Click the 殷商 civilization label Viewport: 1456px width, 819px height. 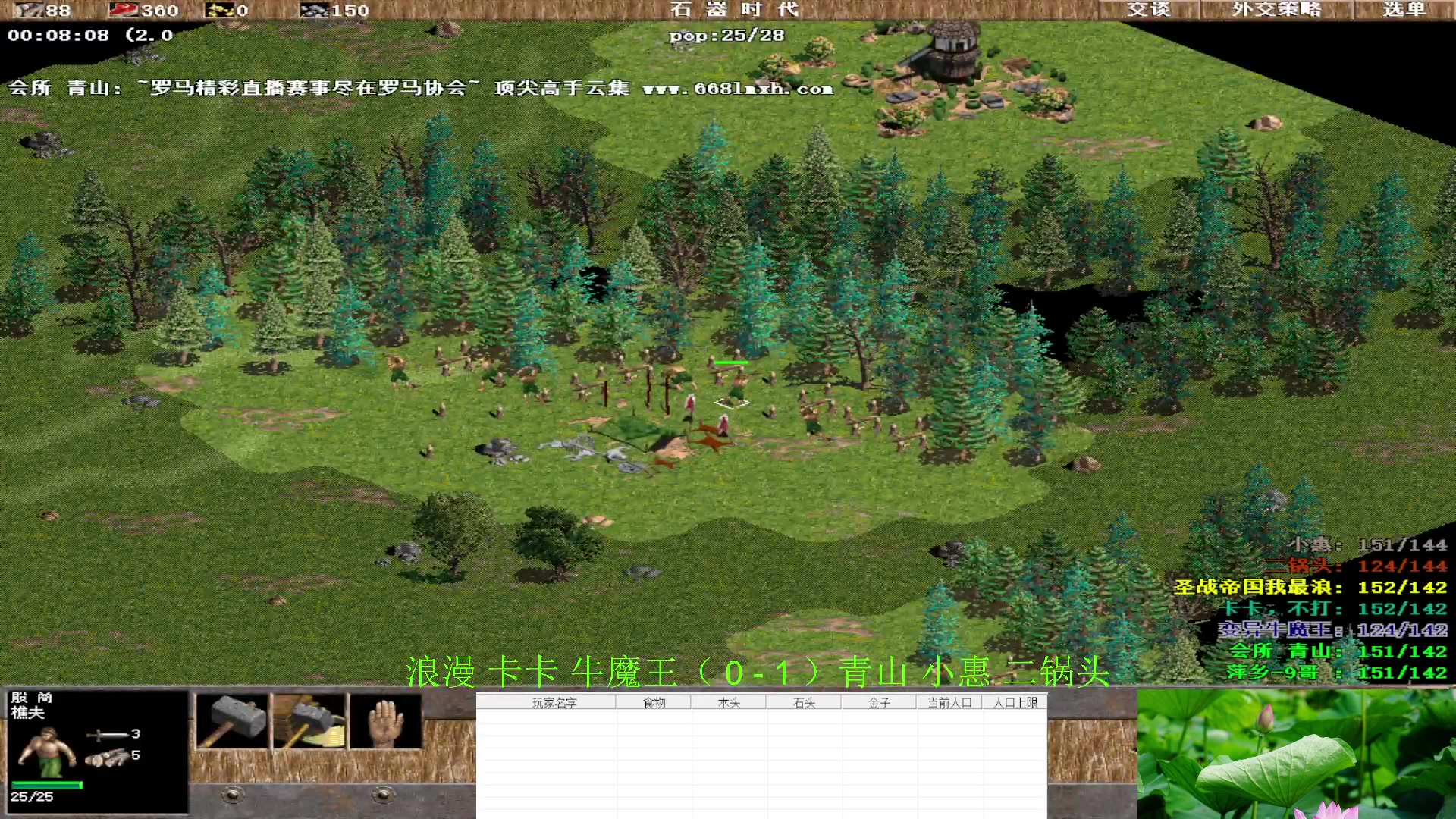pyautogui.click(x=31, y=698)
